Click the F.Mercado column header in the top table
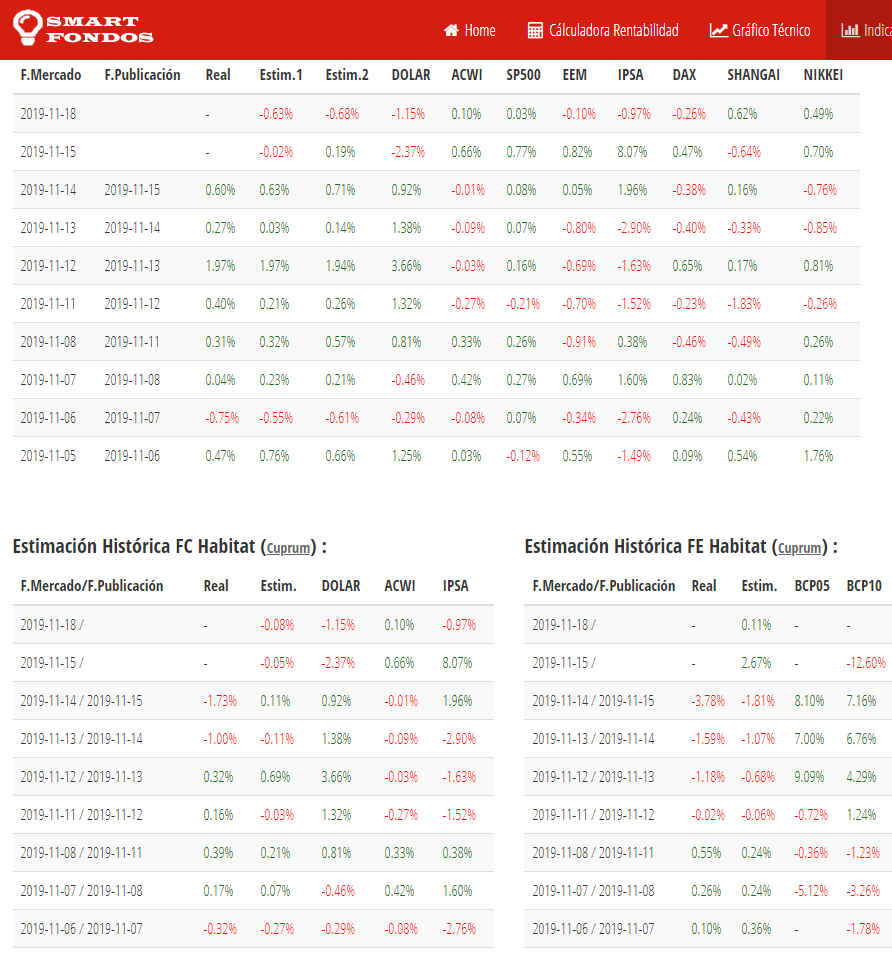 (x=51, y=75)
